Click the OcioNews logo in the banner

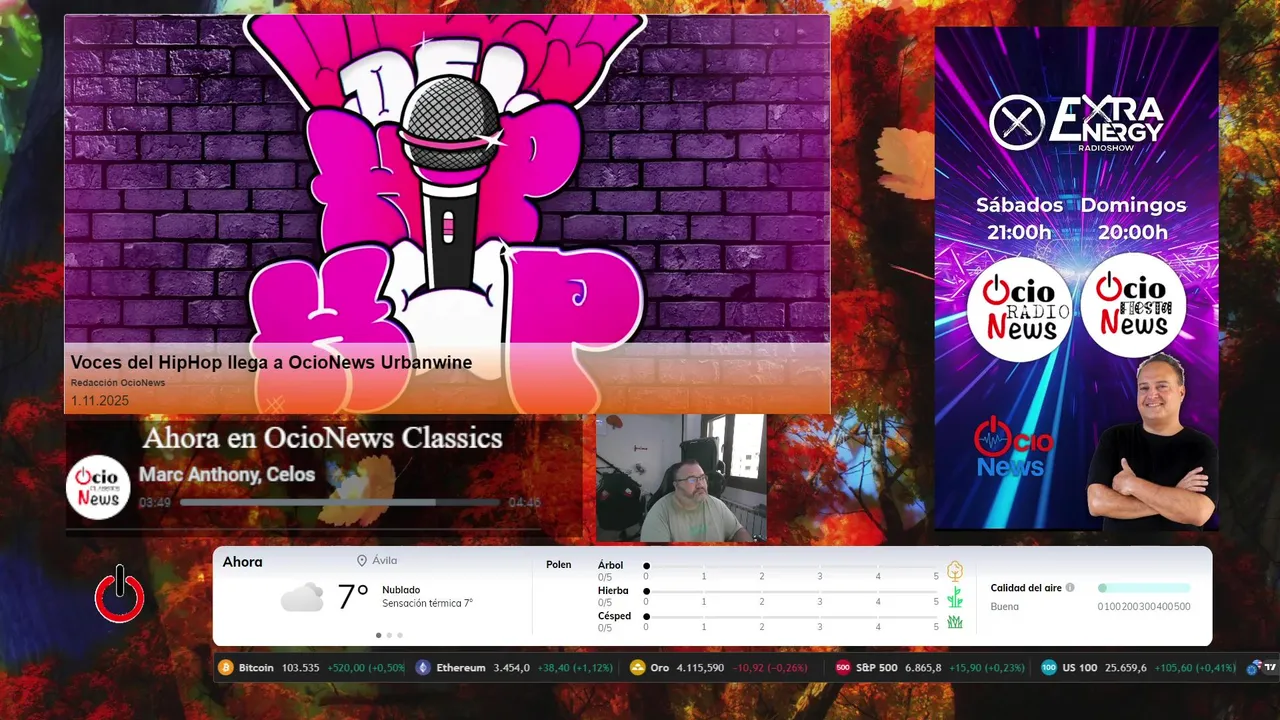pyautogui.click(x=1013, y=448)
